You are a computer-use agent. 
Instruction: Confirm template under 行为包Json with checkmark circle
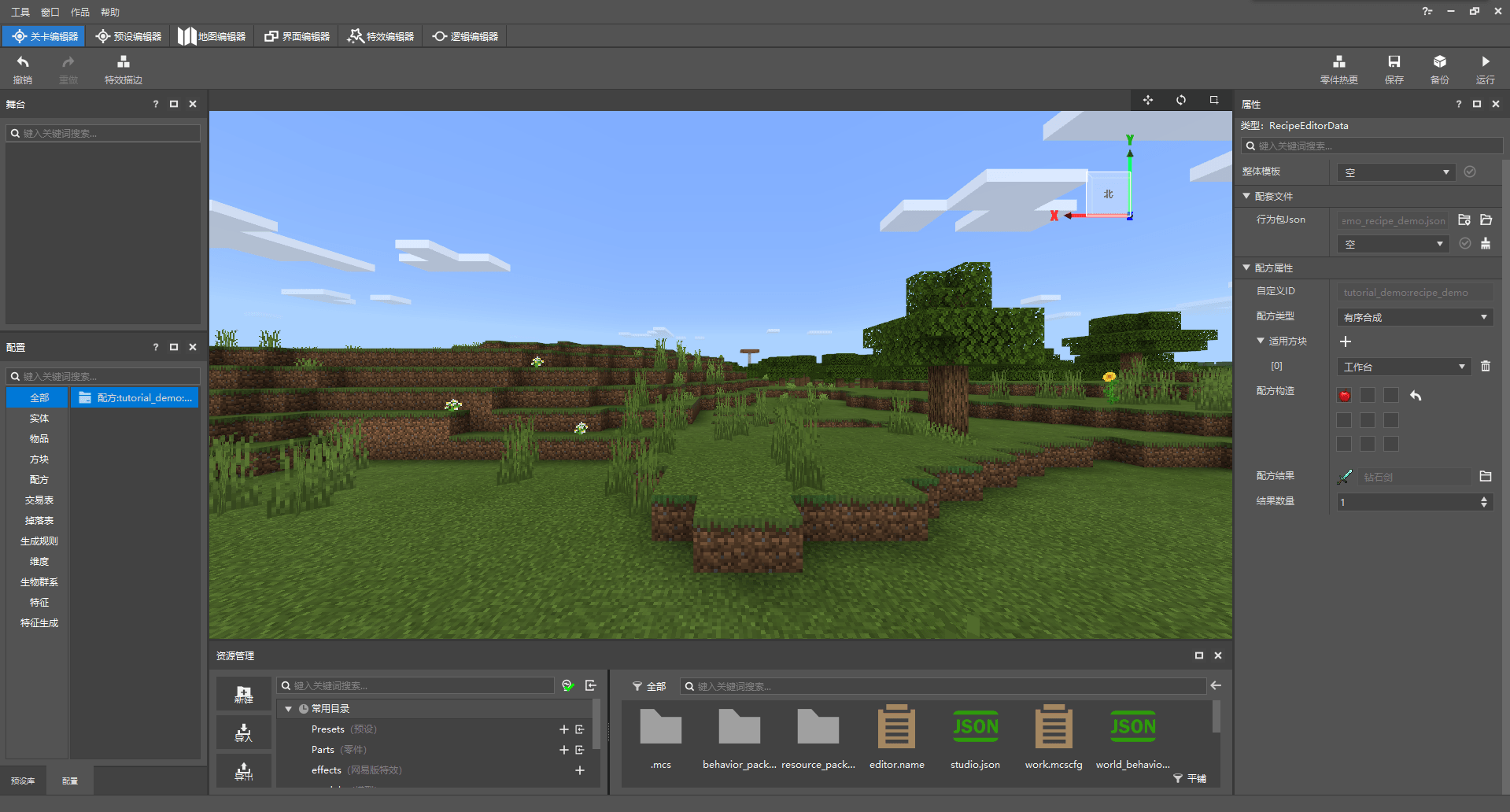click(1465, 243)
